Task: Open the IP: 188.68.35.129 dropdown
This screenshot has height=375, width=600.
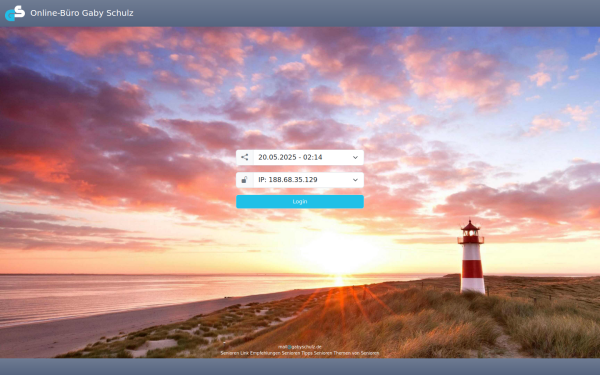Action: [308, 180]
